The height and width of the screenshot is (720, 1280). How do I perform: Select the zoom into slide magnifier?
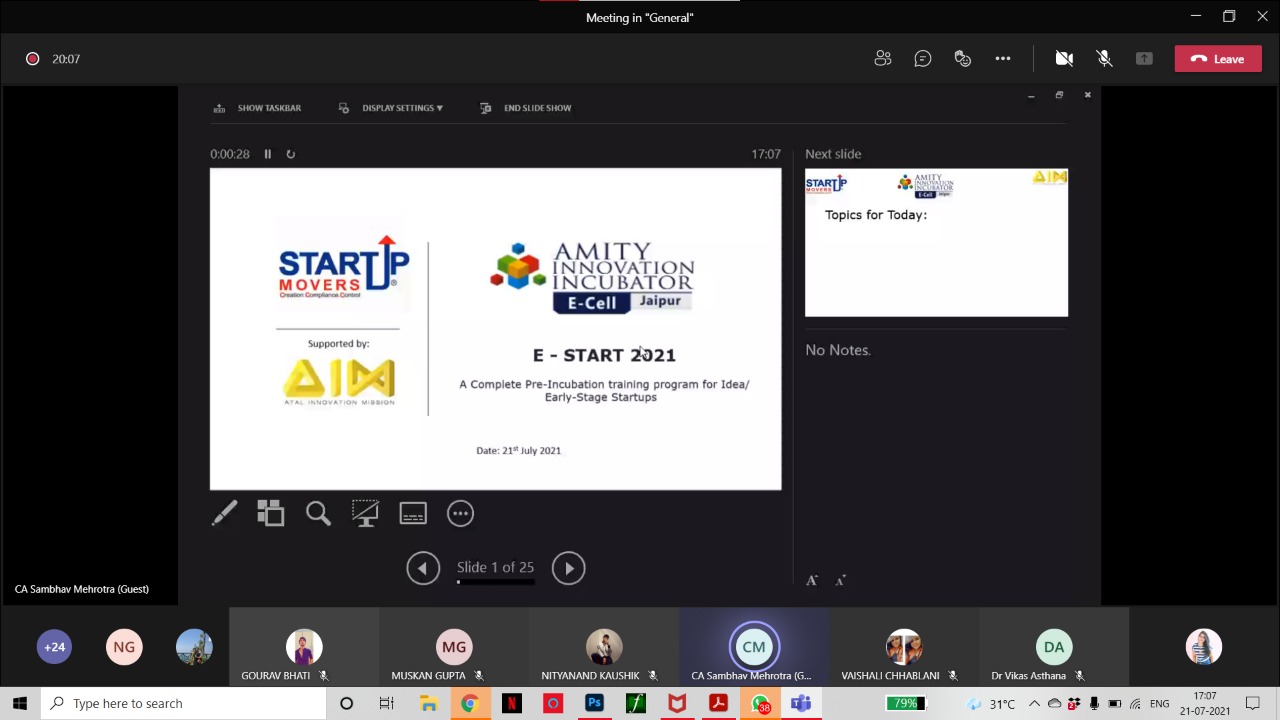pyautogui.click(x=318, y=513)
